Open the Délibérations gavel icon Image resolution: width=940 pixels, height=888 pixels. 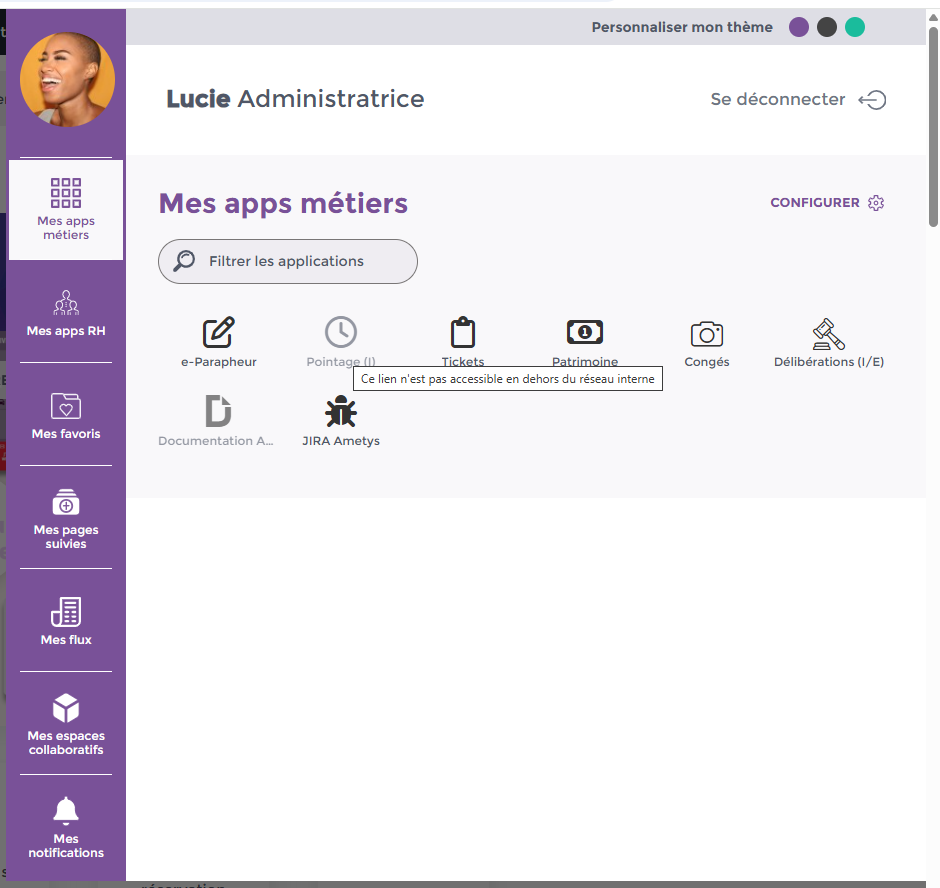[x=828, y=333]
